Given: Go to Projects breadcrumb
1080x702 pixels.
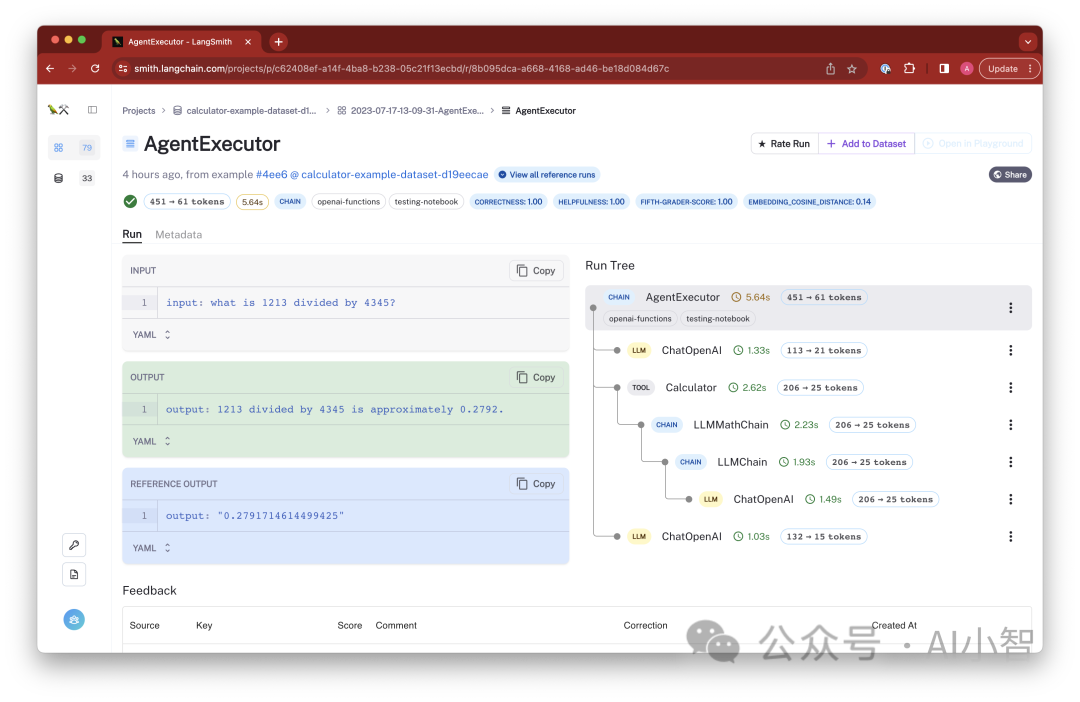Looking at the screenshot, I should (x=138, y=110).
